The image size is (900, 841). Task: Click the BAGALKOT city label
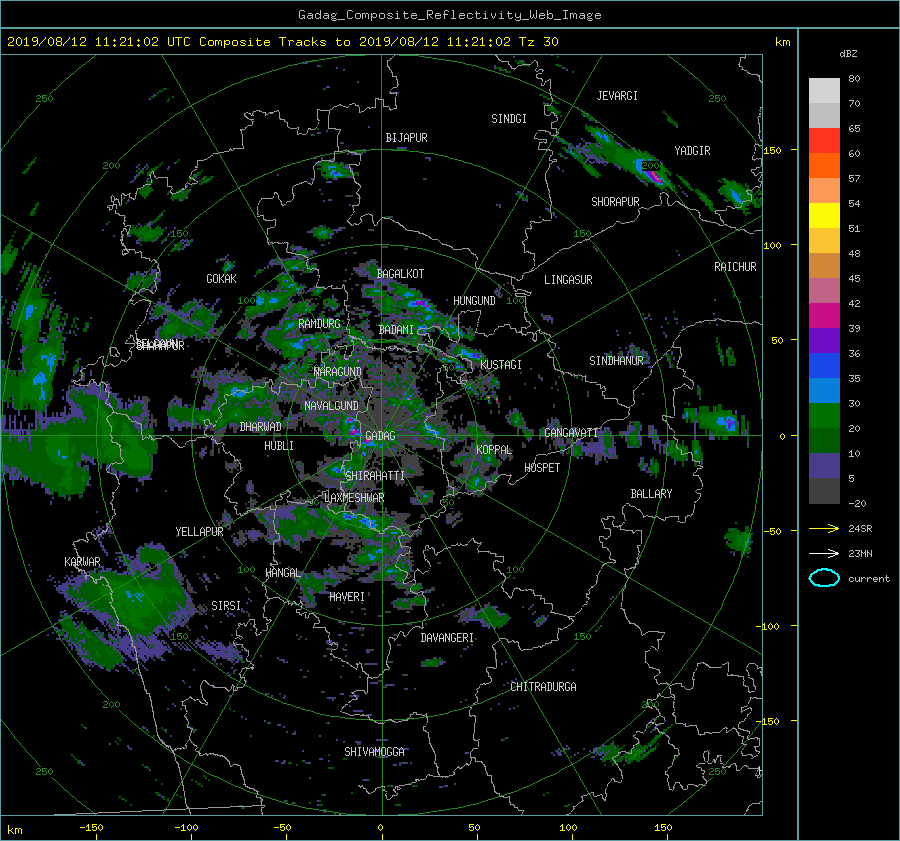(x=400, y=274)
